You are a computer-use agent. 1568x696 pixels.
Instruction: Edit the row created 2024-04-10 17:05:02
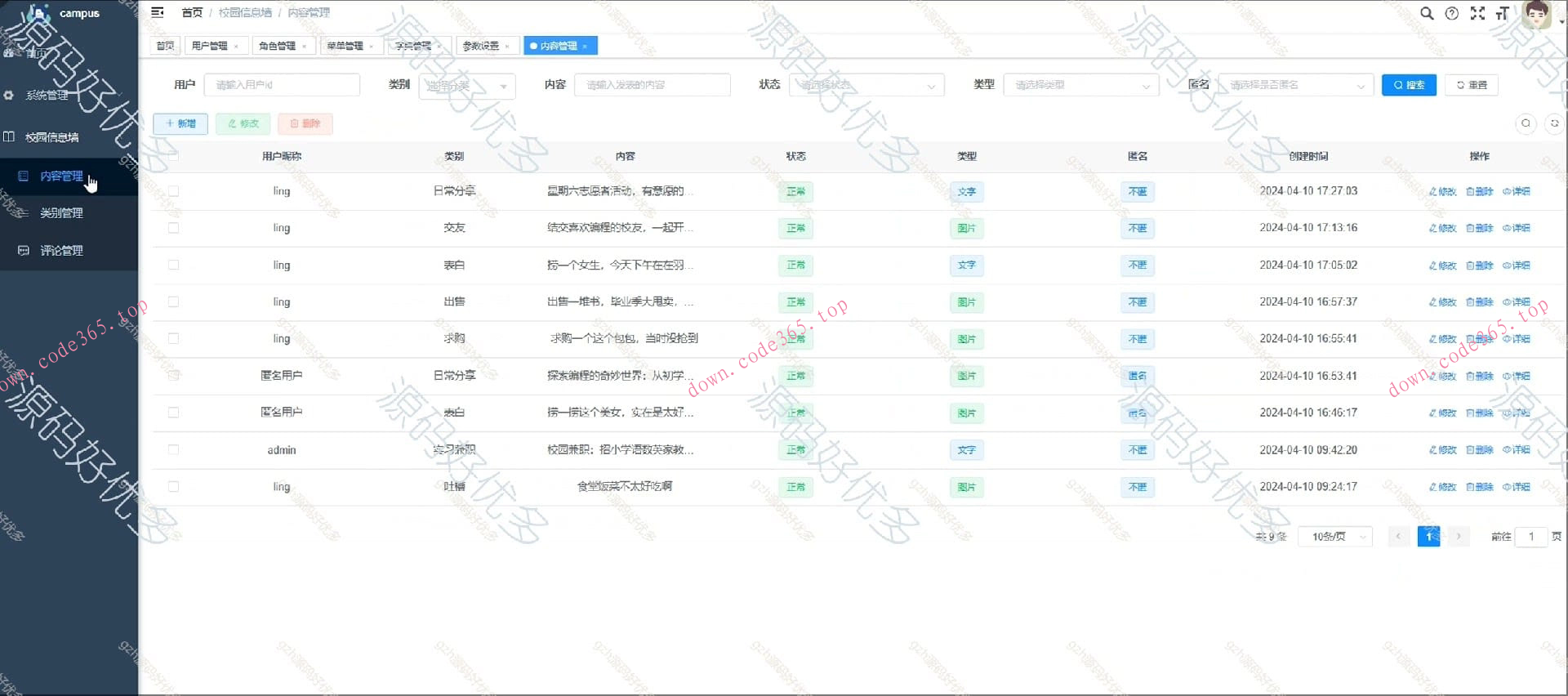[1443, 265]
